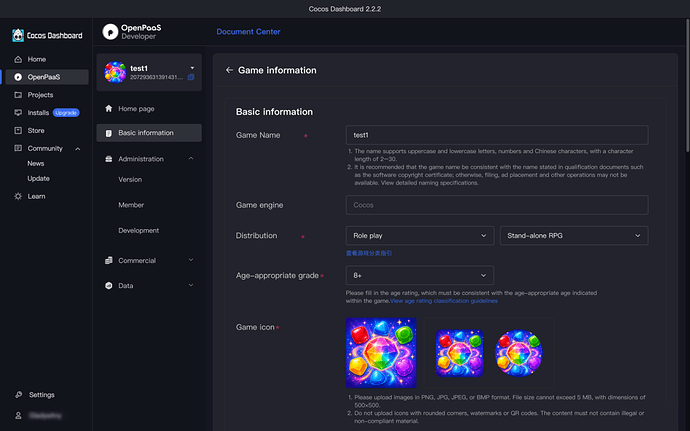Open the Document Center link
The image size is (690, 431).
point(248,32)
